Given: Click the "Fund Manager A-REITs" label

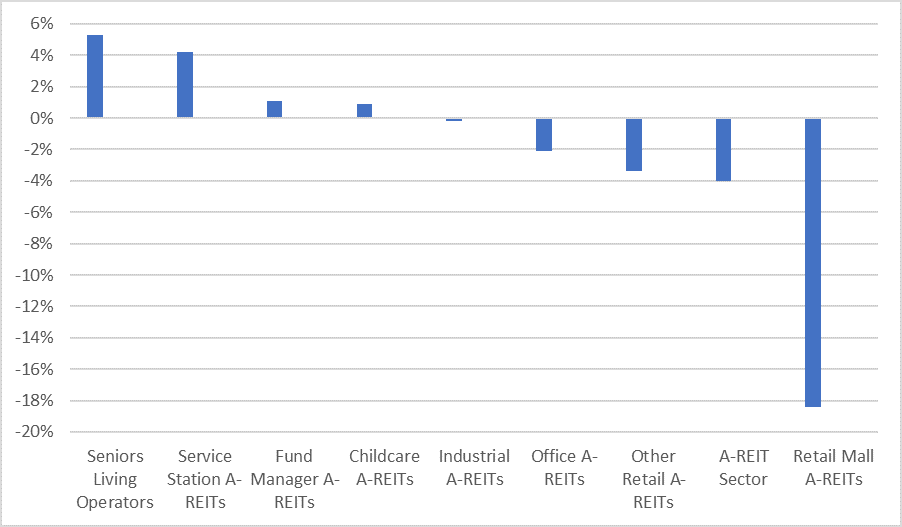Looking at the screenshot, I should click(295, 479).
